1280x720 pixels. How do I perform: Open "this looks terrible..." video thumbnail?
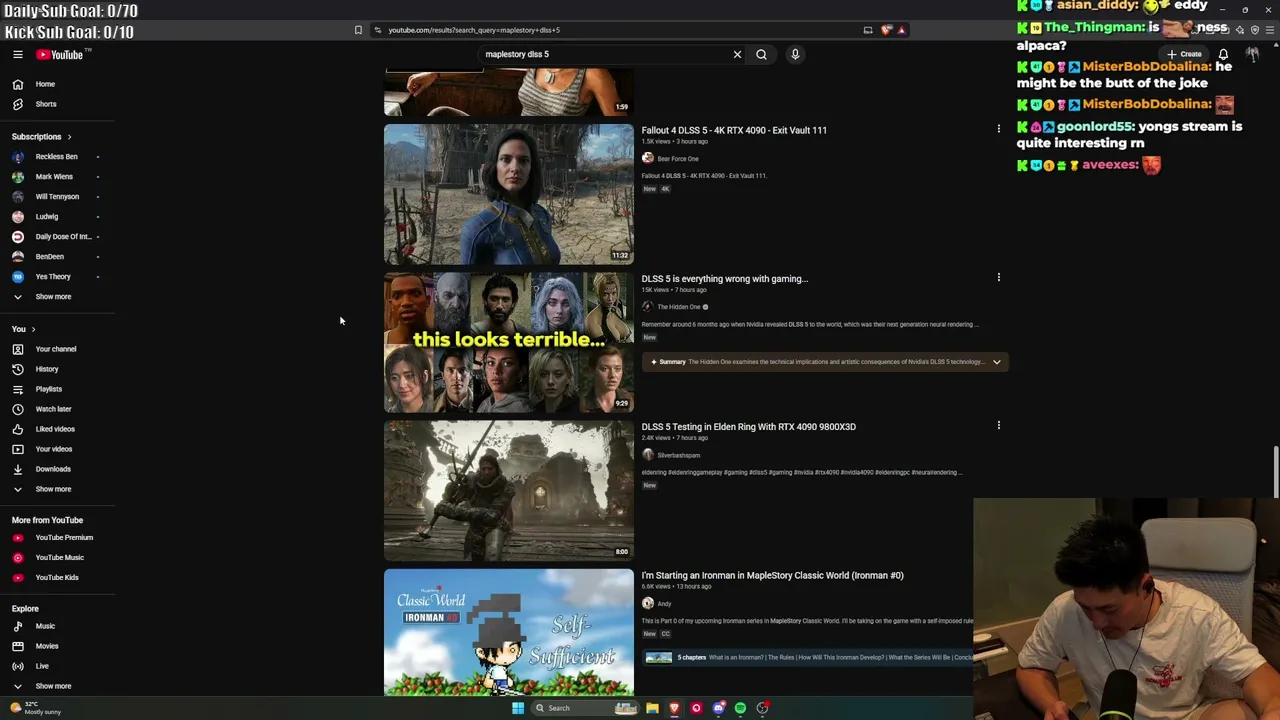[509, 342]
